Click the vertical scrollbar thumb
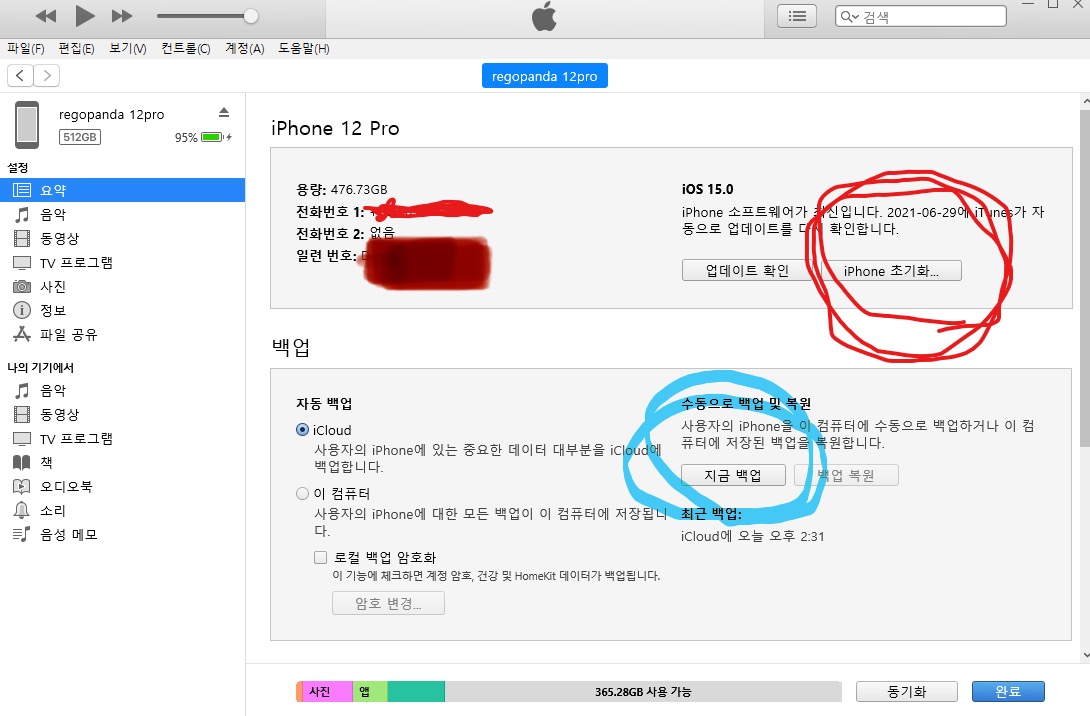1090x716 pixels. (x=1085, y=278)
